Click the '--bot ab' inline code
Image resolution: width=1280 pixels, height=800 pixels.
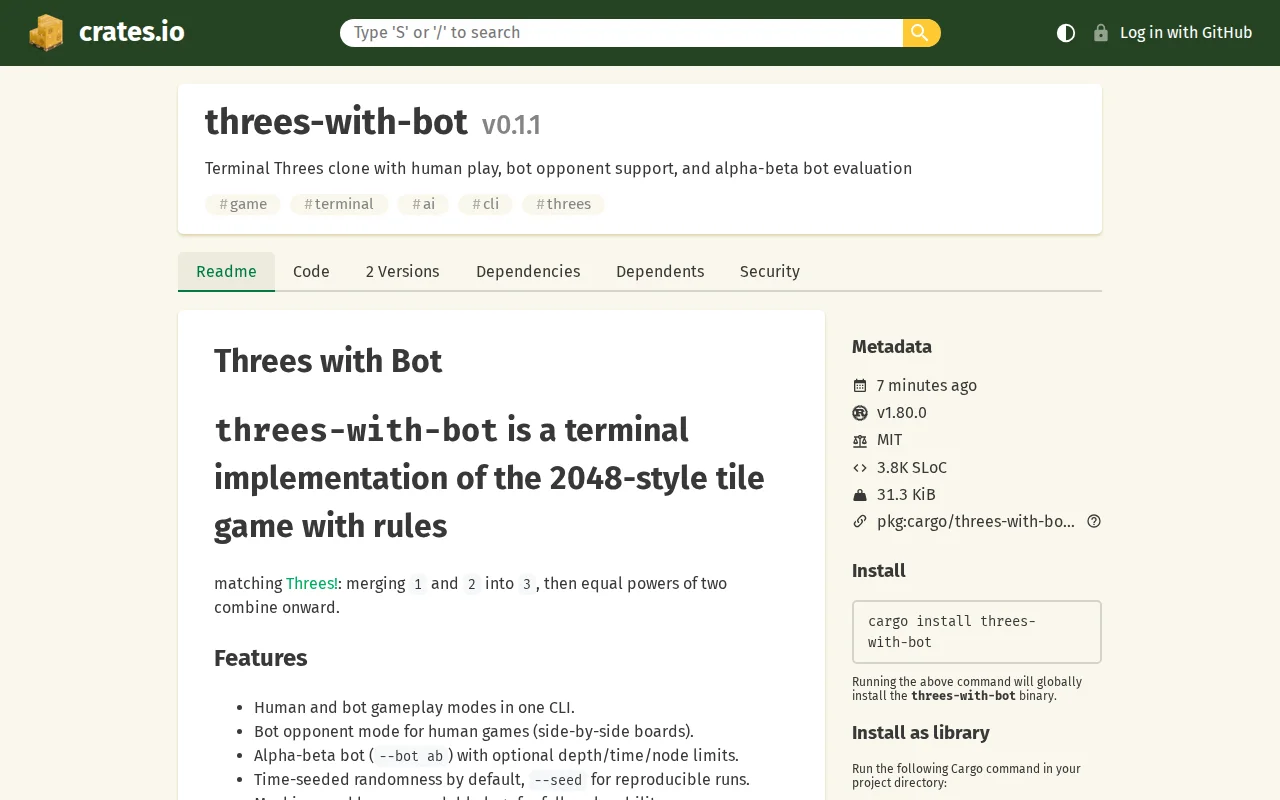411,756
